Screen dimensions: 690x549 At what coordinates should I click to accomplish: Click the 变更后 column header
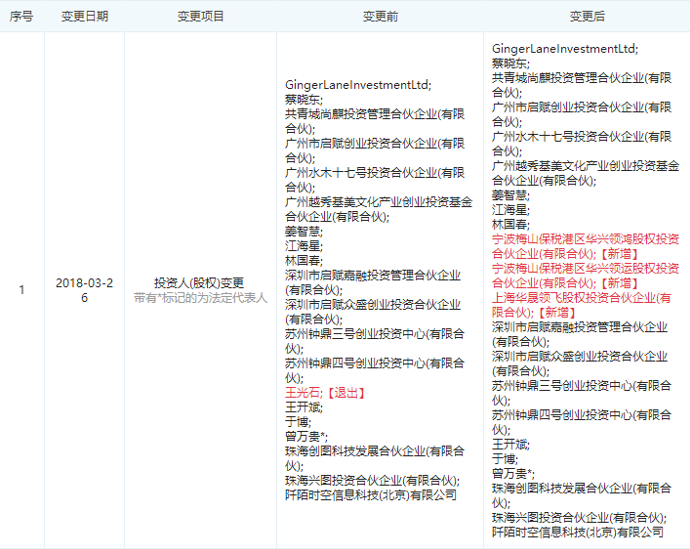[x=587, y=16]
